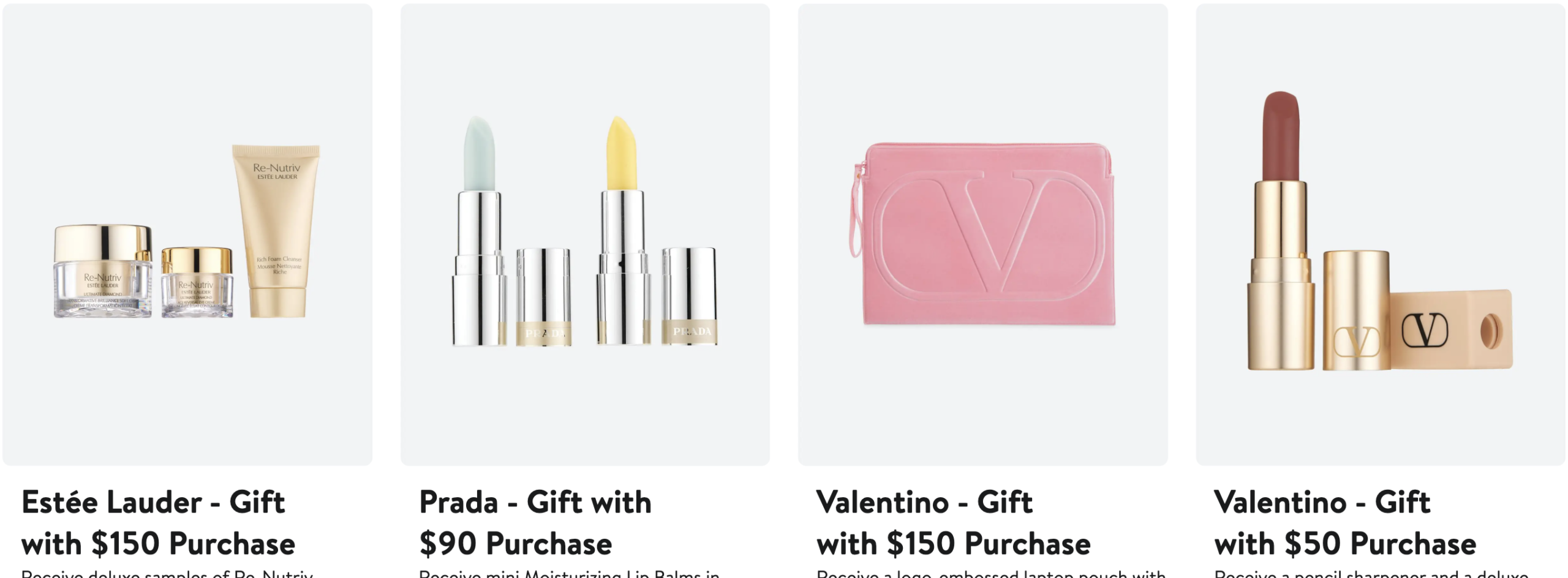Open the Valentino lipstick and sharpener image
The width and height of the screenshot is (1568, 578).
(x=1381, y=235)
